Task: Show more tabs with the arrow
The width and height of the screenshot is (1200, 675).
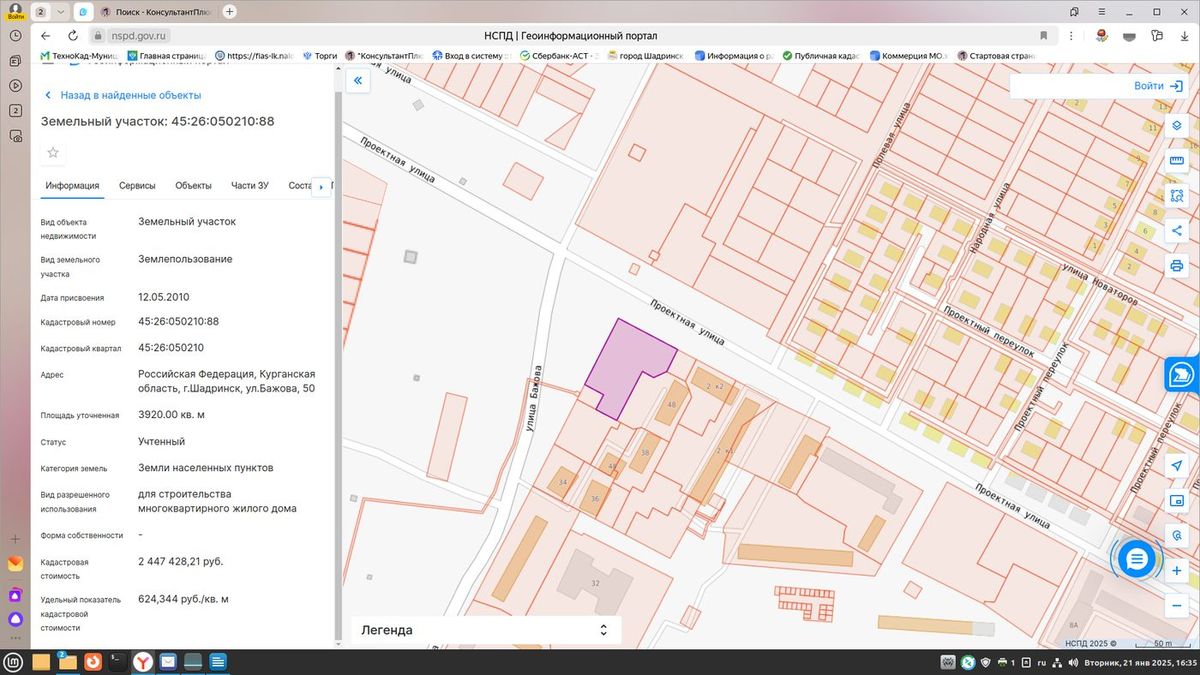Action: 320,186
